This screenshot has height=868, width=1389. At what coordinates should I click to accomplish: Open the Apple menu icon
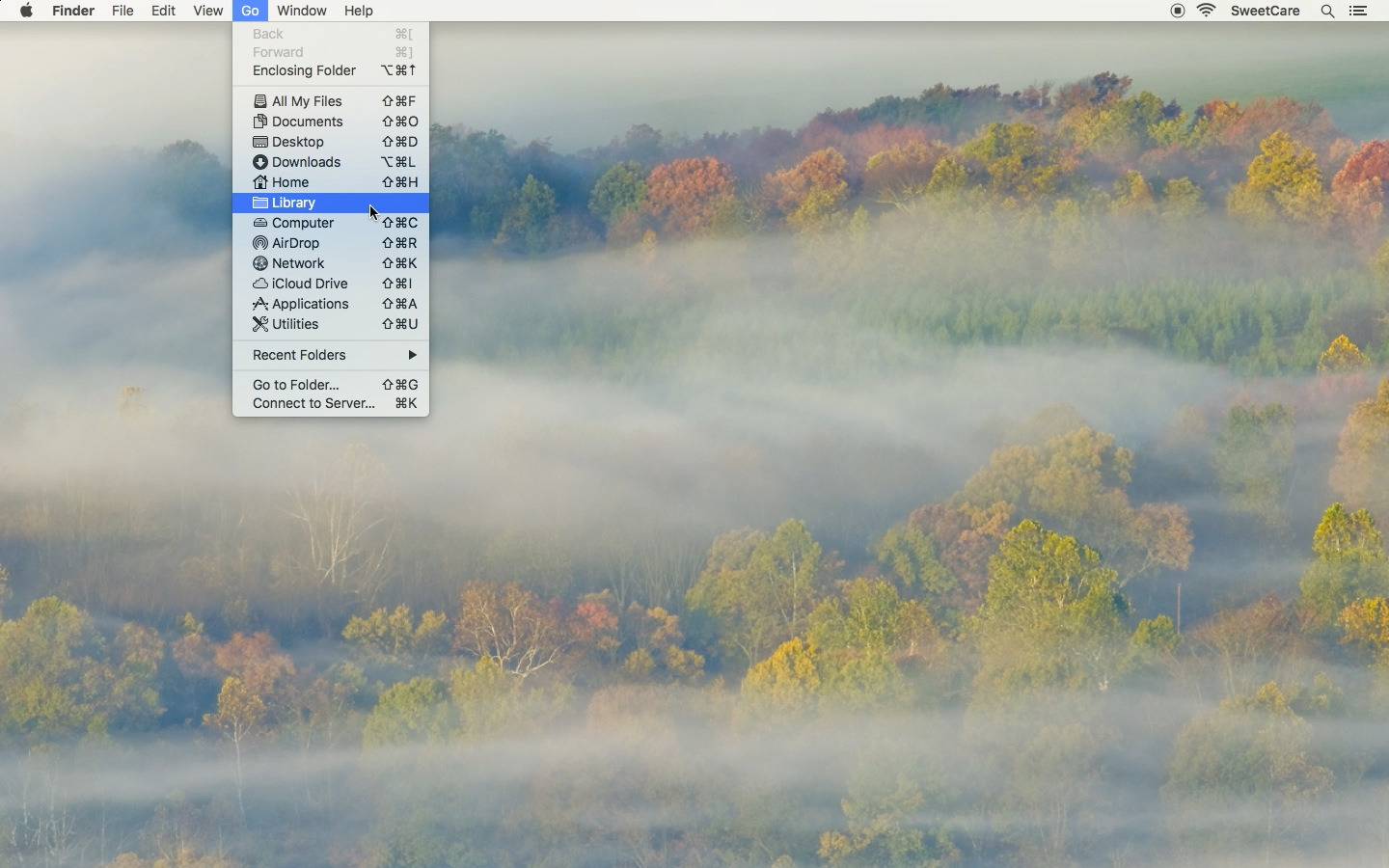(27, 11)
